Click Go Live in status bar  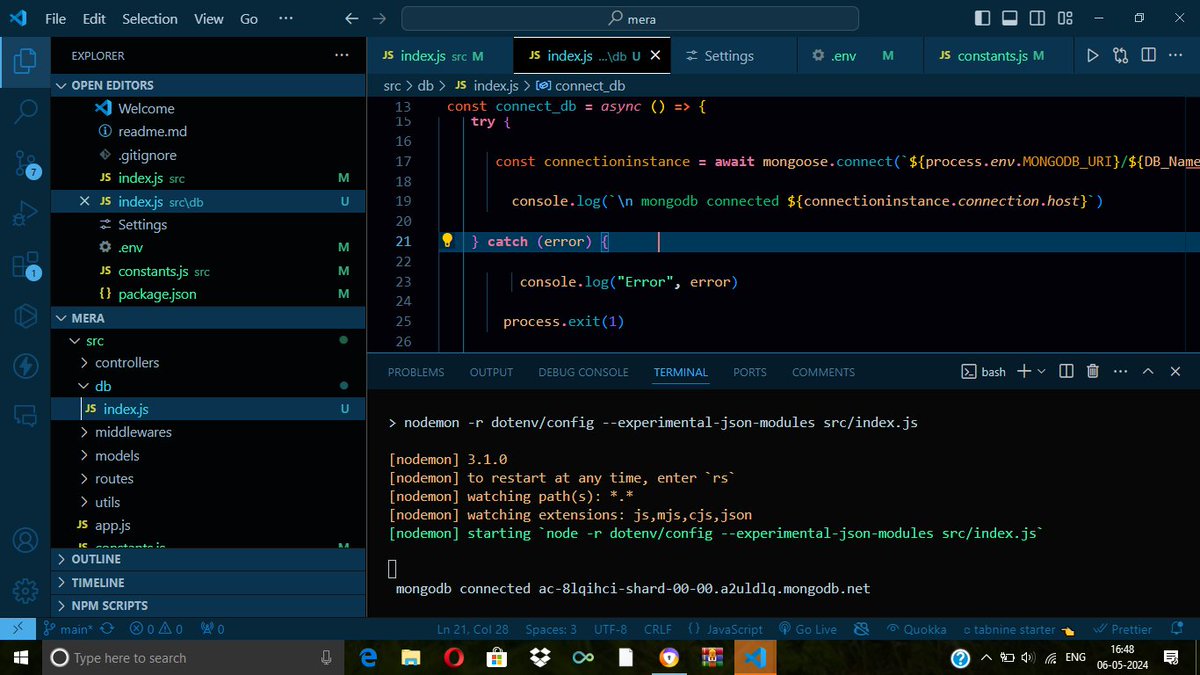coord(807,629)
